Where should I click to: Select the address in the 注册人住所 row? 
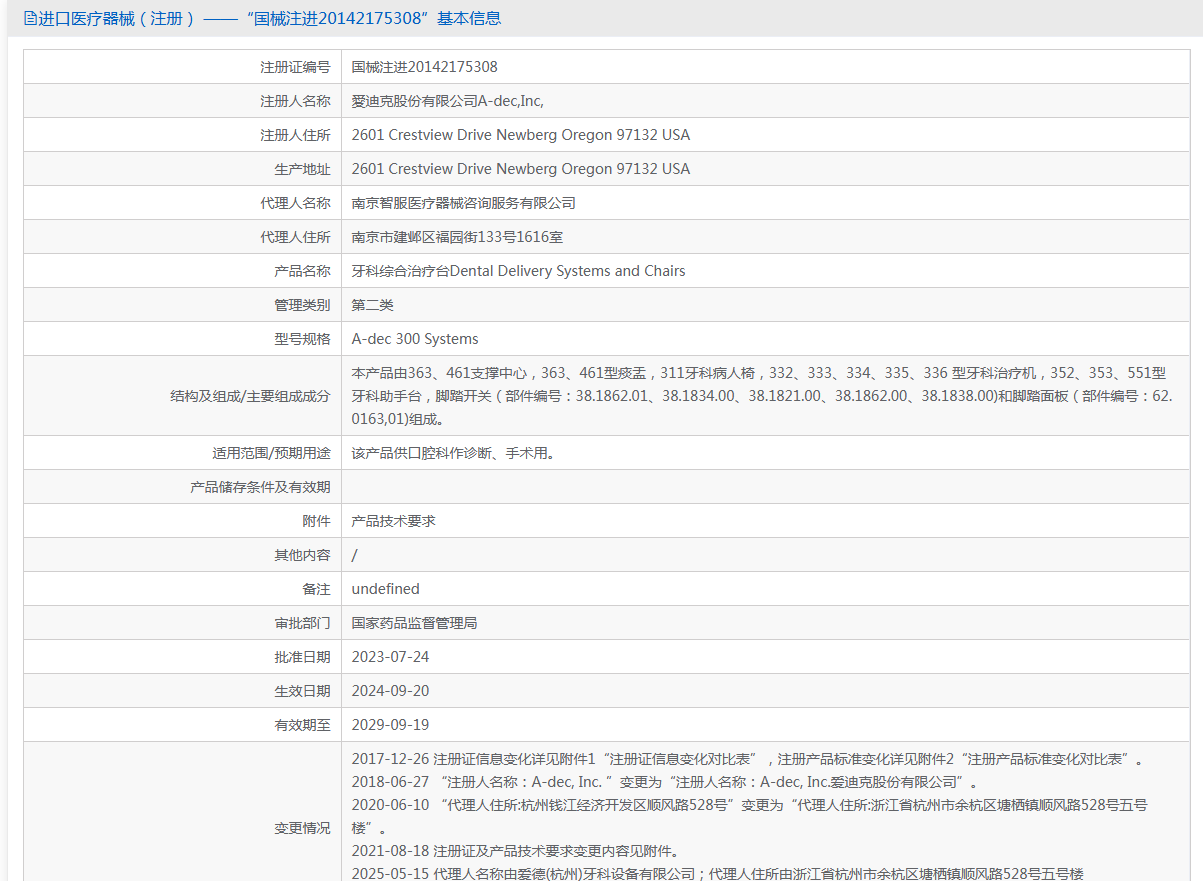pyautogui.click(x=521, y=135)
